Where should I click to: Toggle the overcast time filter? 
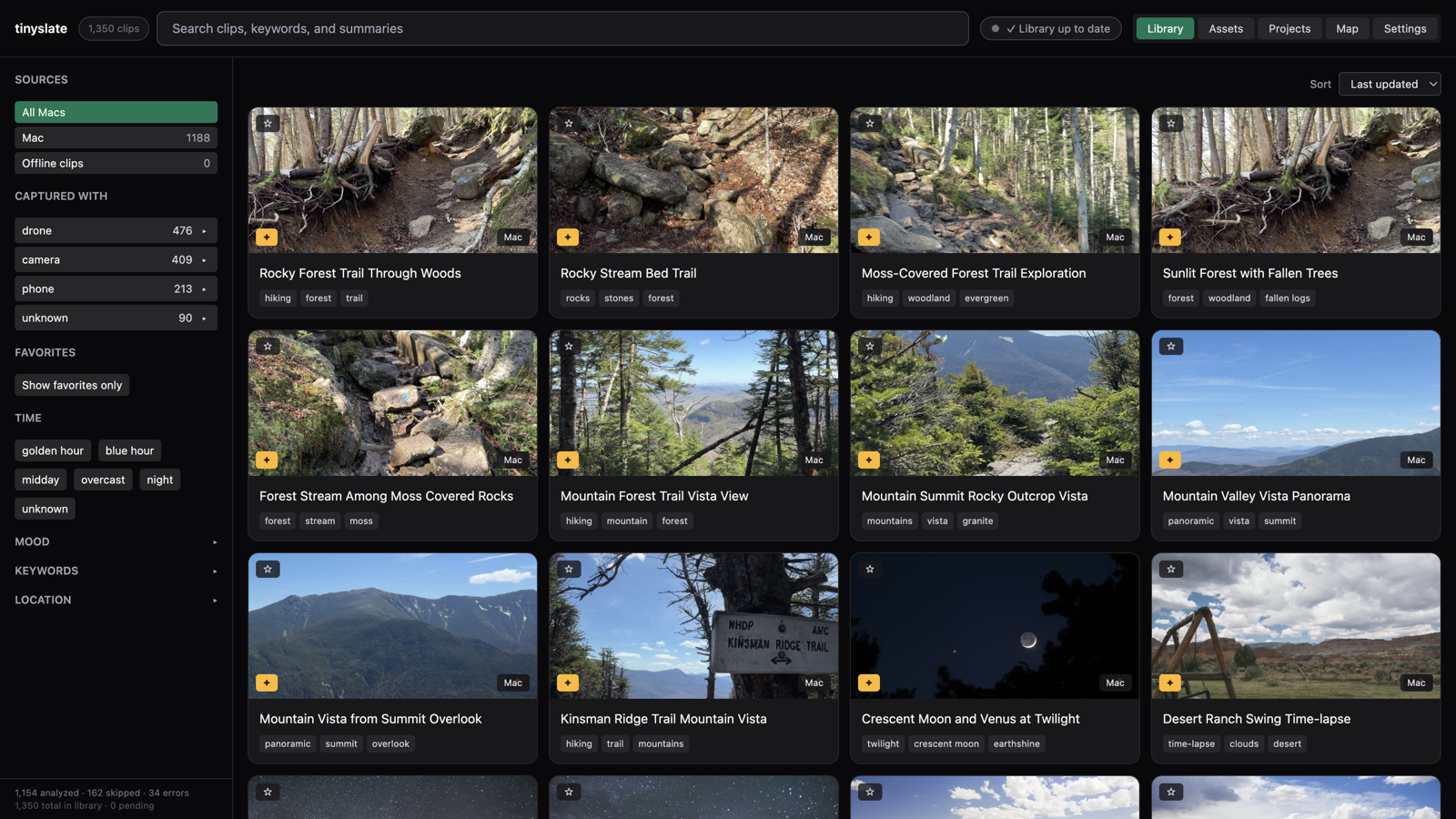pyautogui.click(x=103, y=480)
